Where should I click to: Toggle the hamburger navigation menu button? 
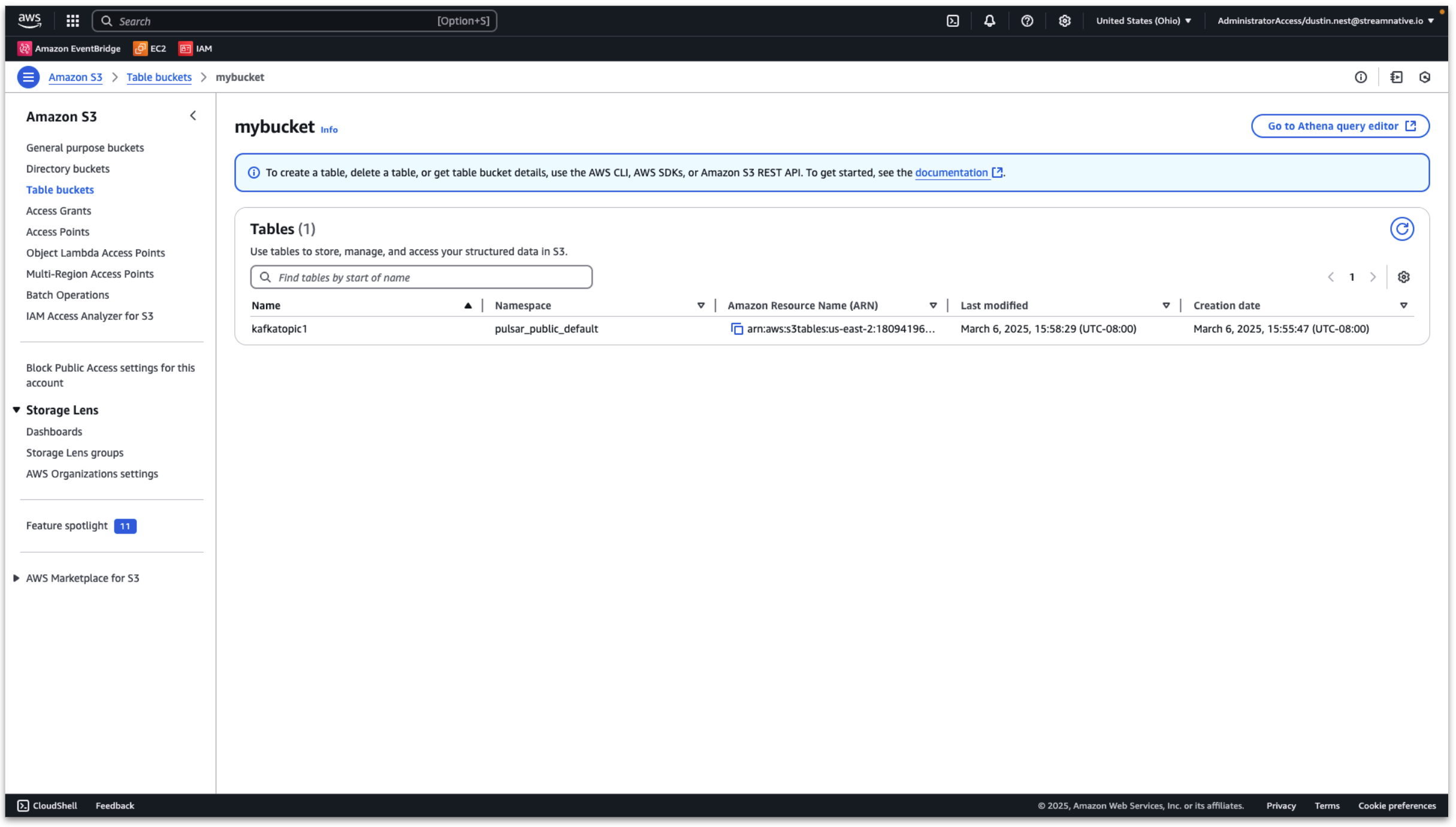tap(28, 77)
